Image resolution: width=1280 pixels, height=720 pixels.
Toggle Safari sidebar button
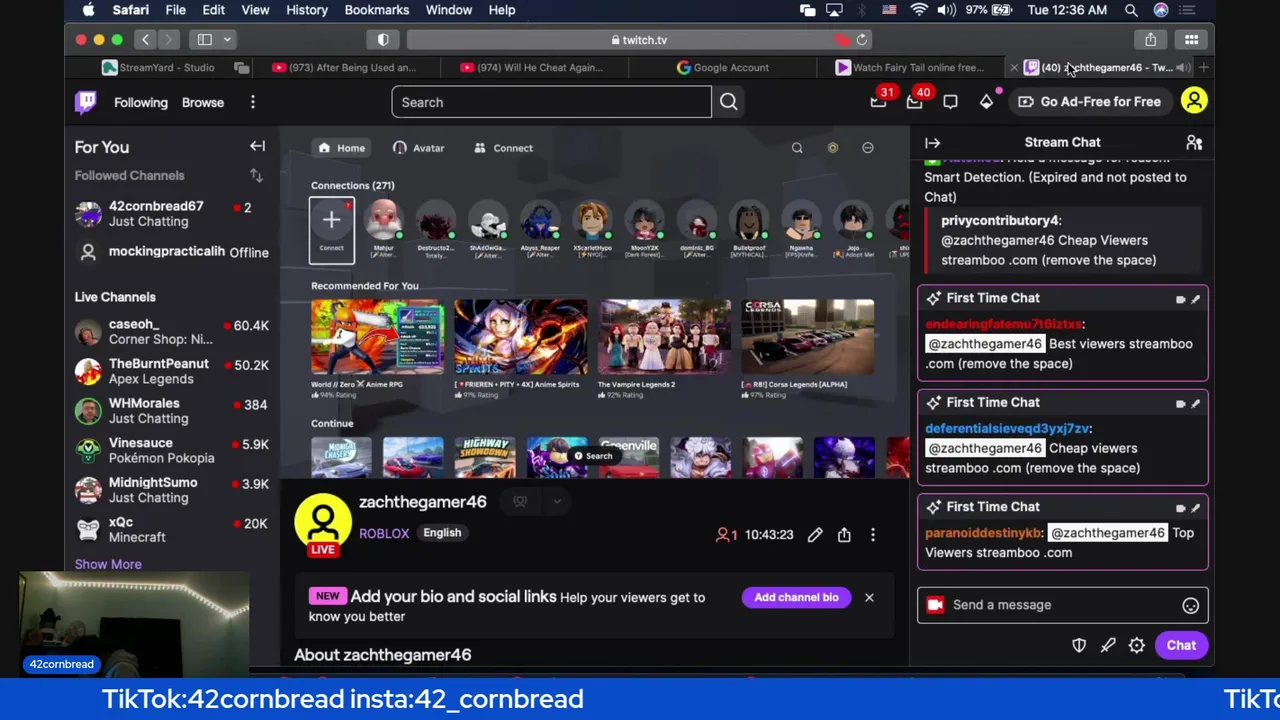pyautogui.click(x=205, y=40)
